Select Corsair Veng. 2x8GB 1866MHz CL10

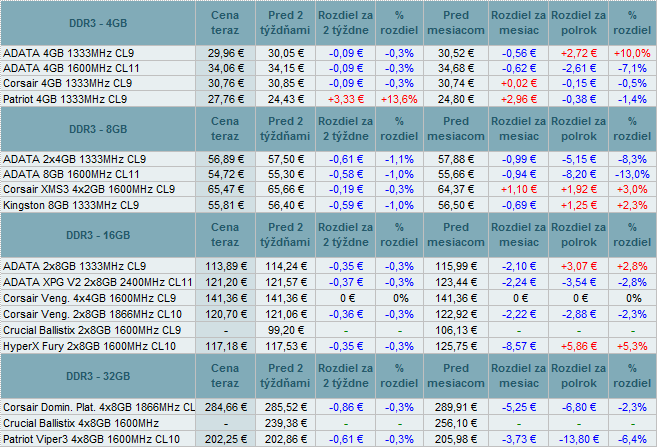328,314
